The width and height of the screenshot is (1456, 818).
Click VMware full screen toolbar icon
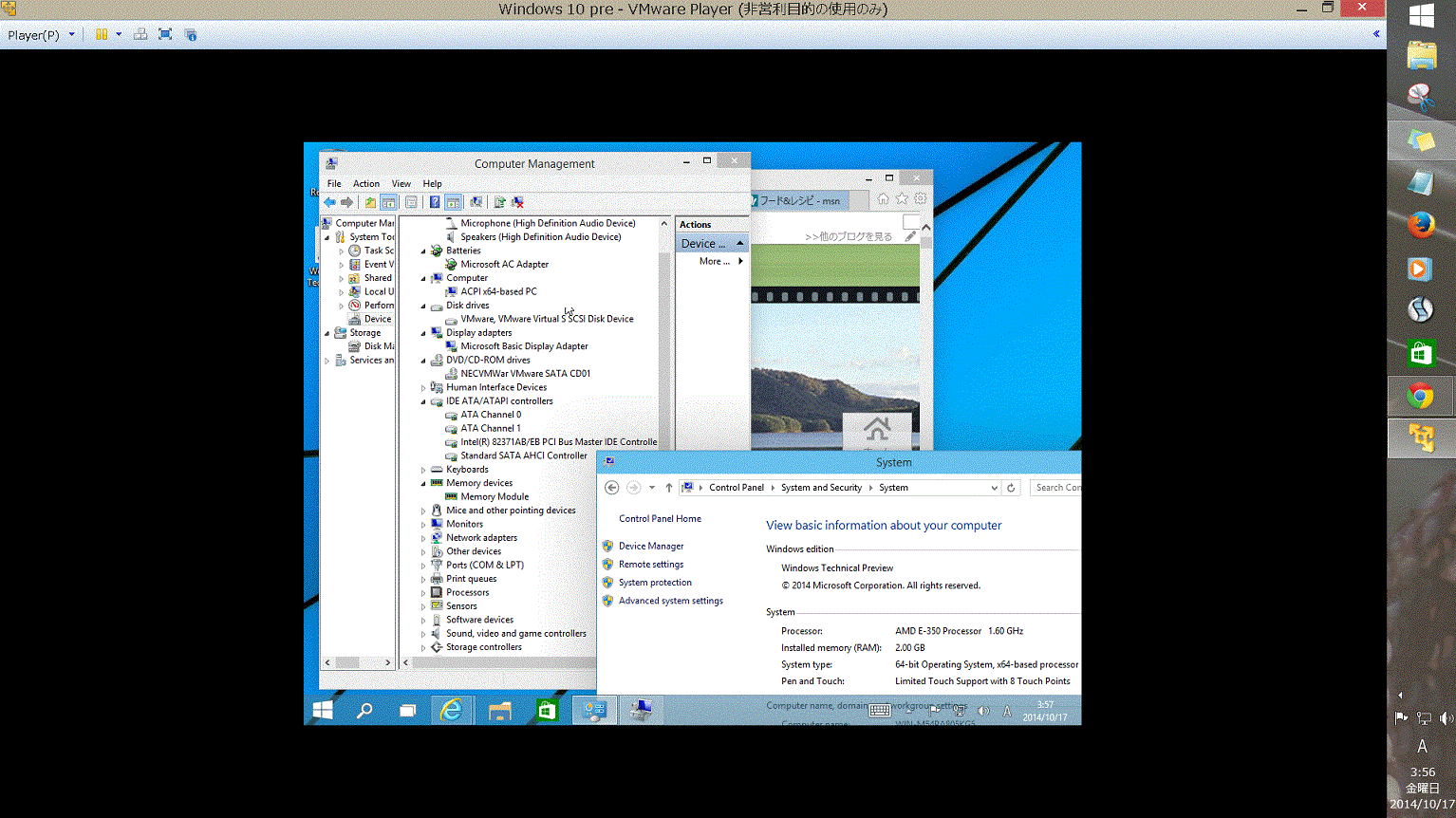click(165, 34)
